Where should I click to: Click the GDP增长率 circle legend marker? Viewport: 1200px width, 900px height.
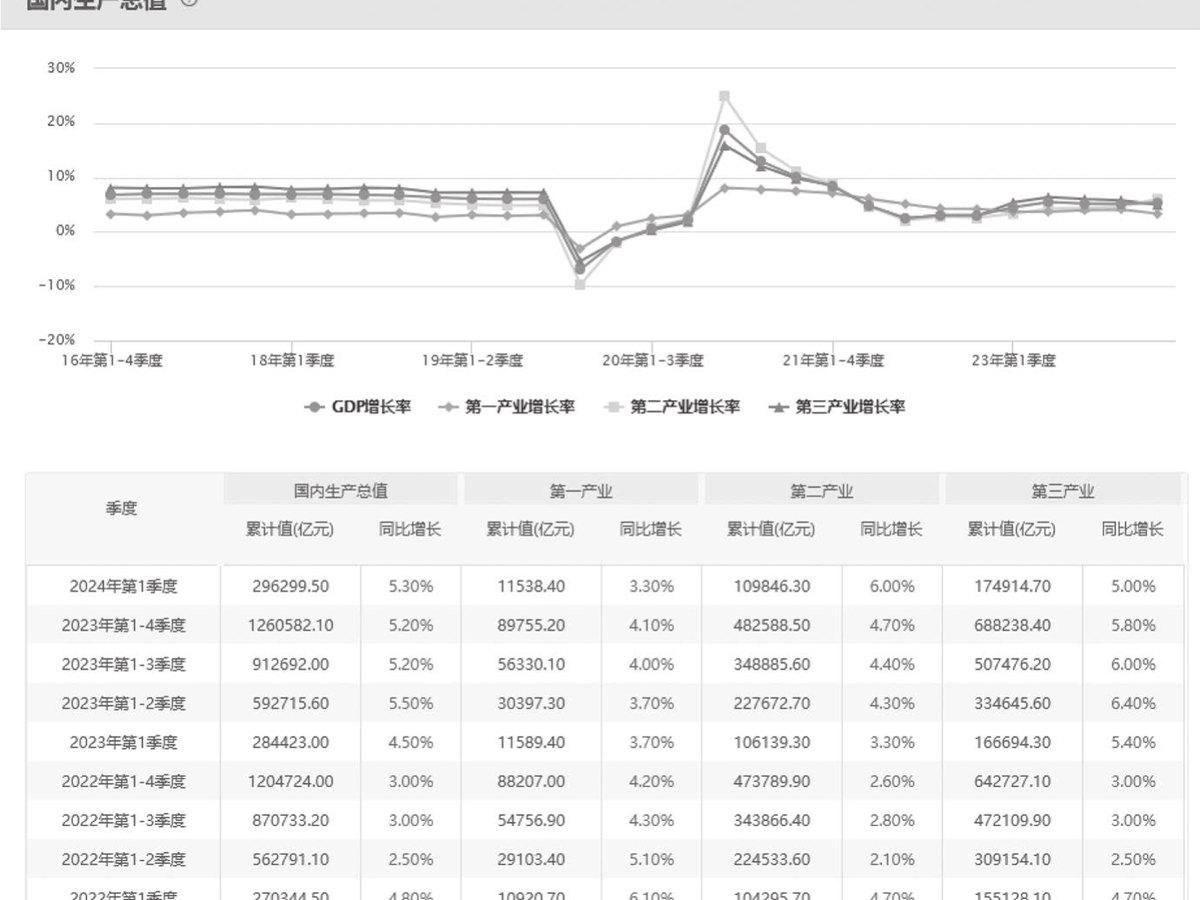click(315, 407)
